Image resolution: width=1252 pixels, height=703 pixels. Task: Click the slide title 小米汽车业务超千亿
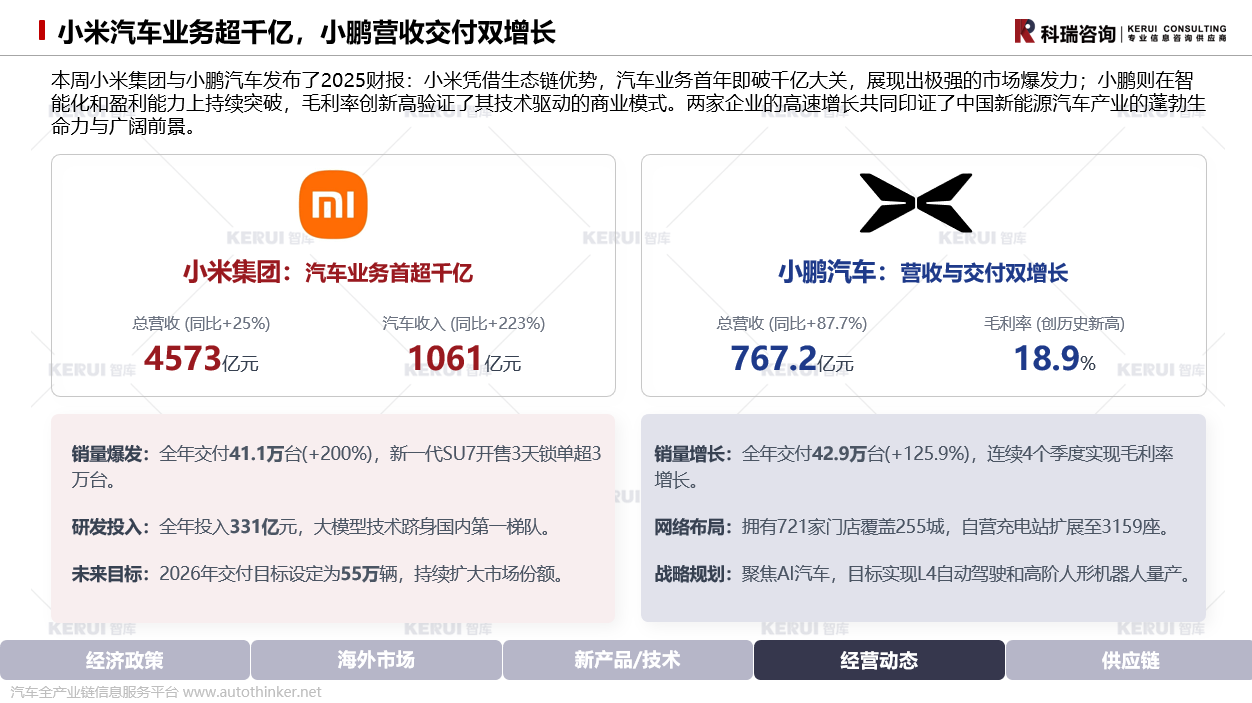tap(306, 32)
